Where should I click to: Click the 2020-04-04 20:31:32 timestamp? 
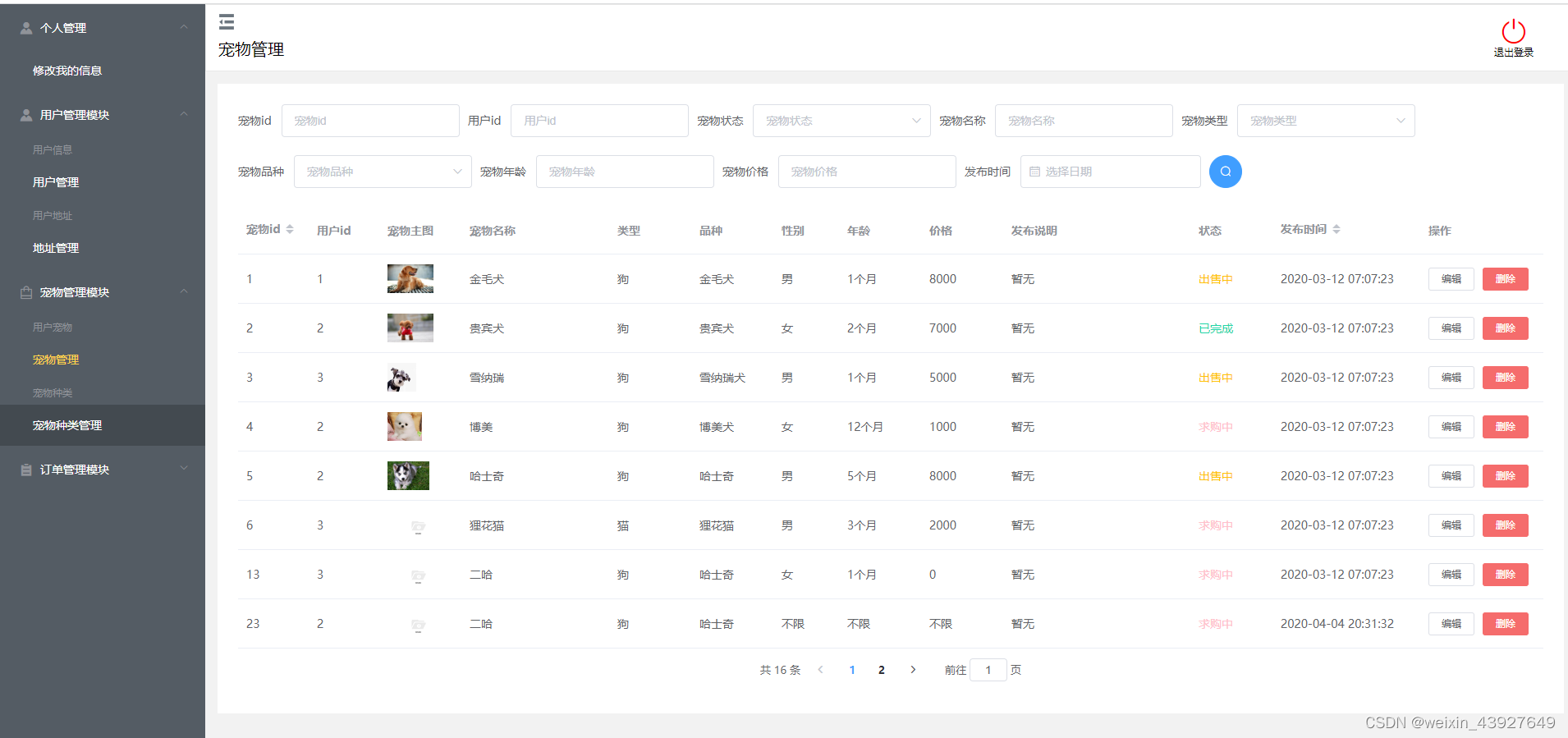(x=1337, y=624)
